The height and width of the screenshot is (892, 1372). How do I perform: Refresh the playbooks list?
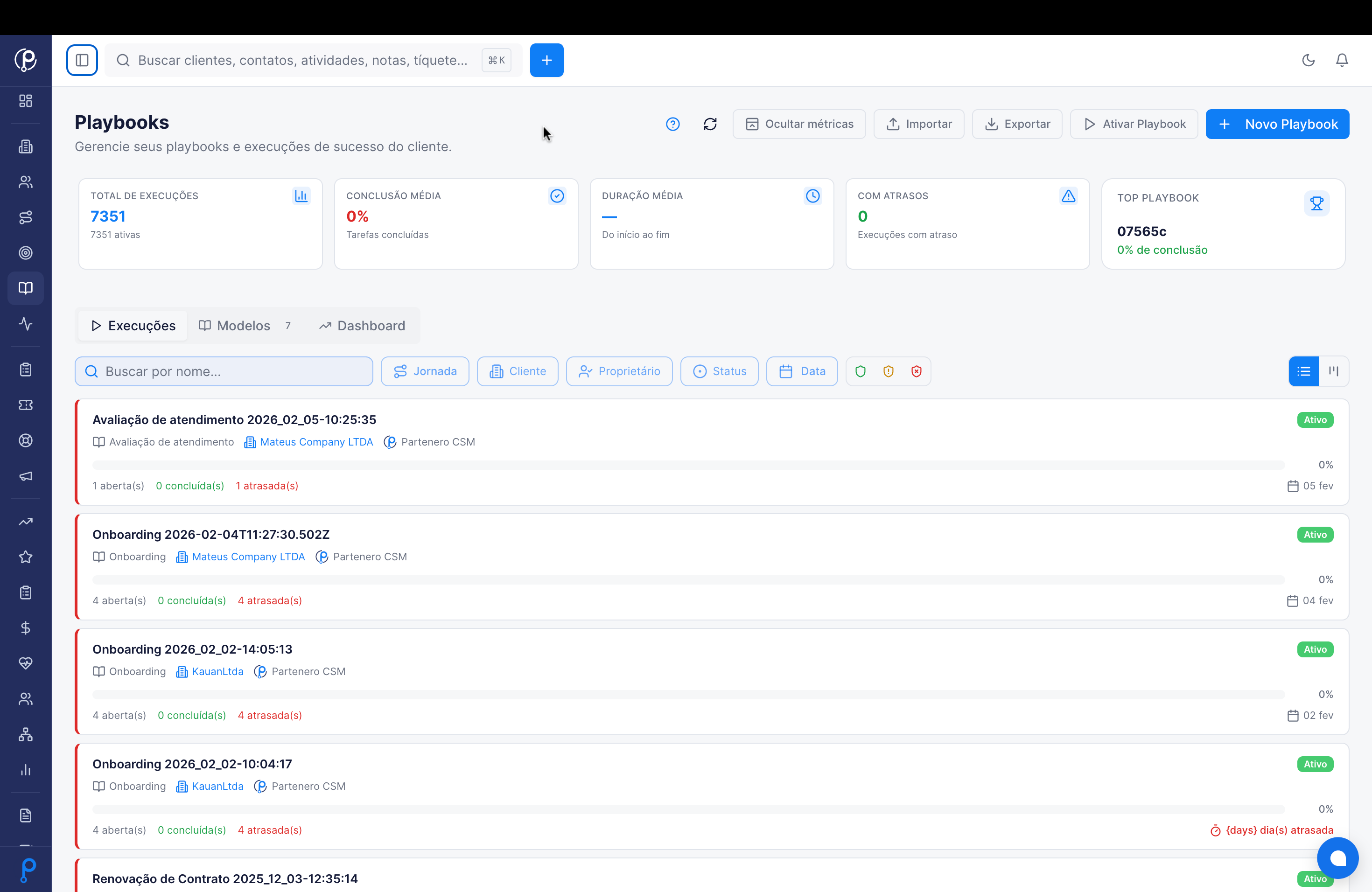710,124
